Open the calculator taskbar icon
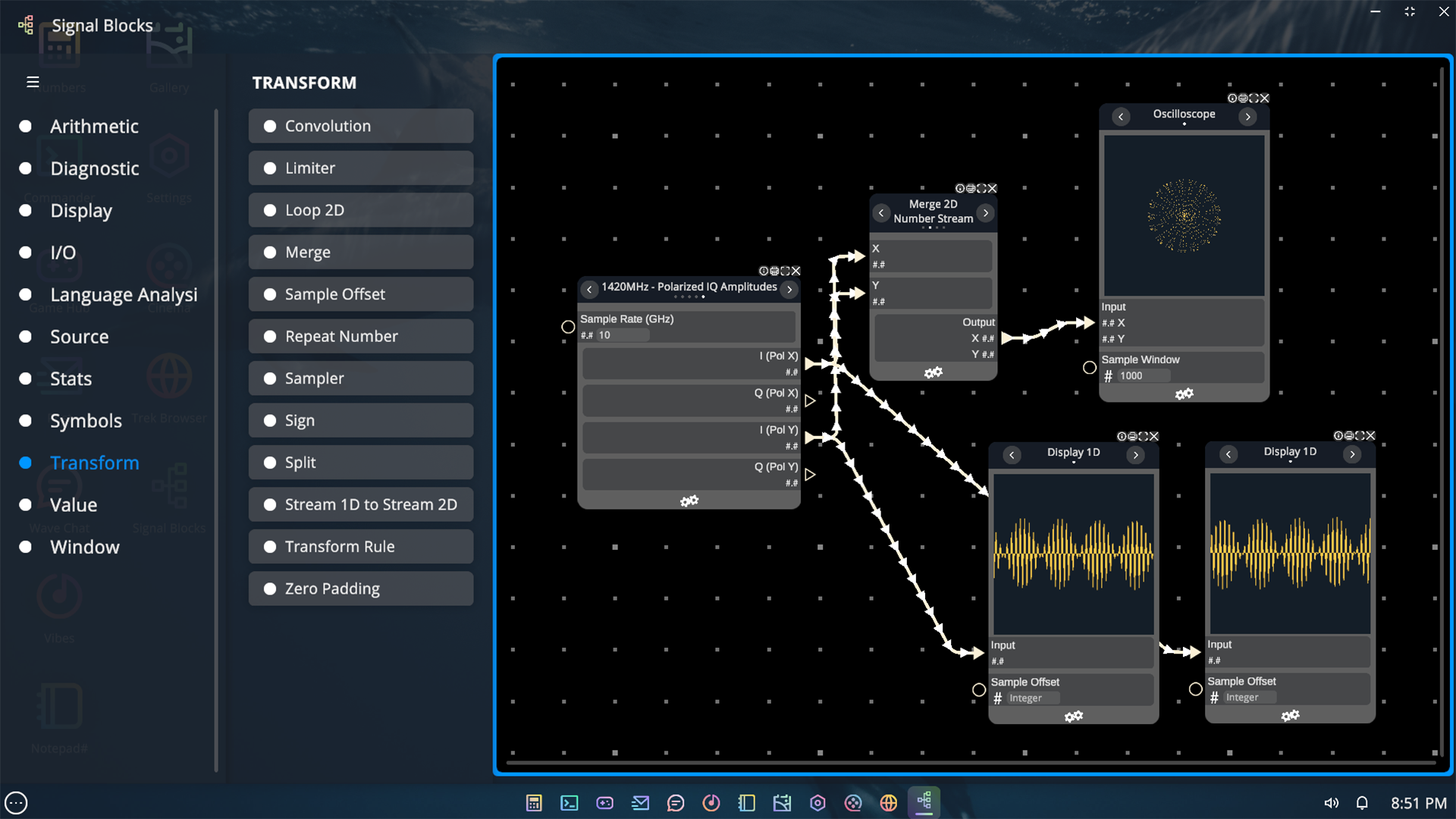The image size is (1456, 819). tap(535, 802)
